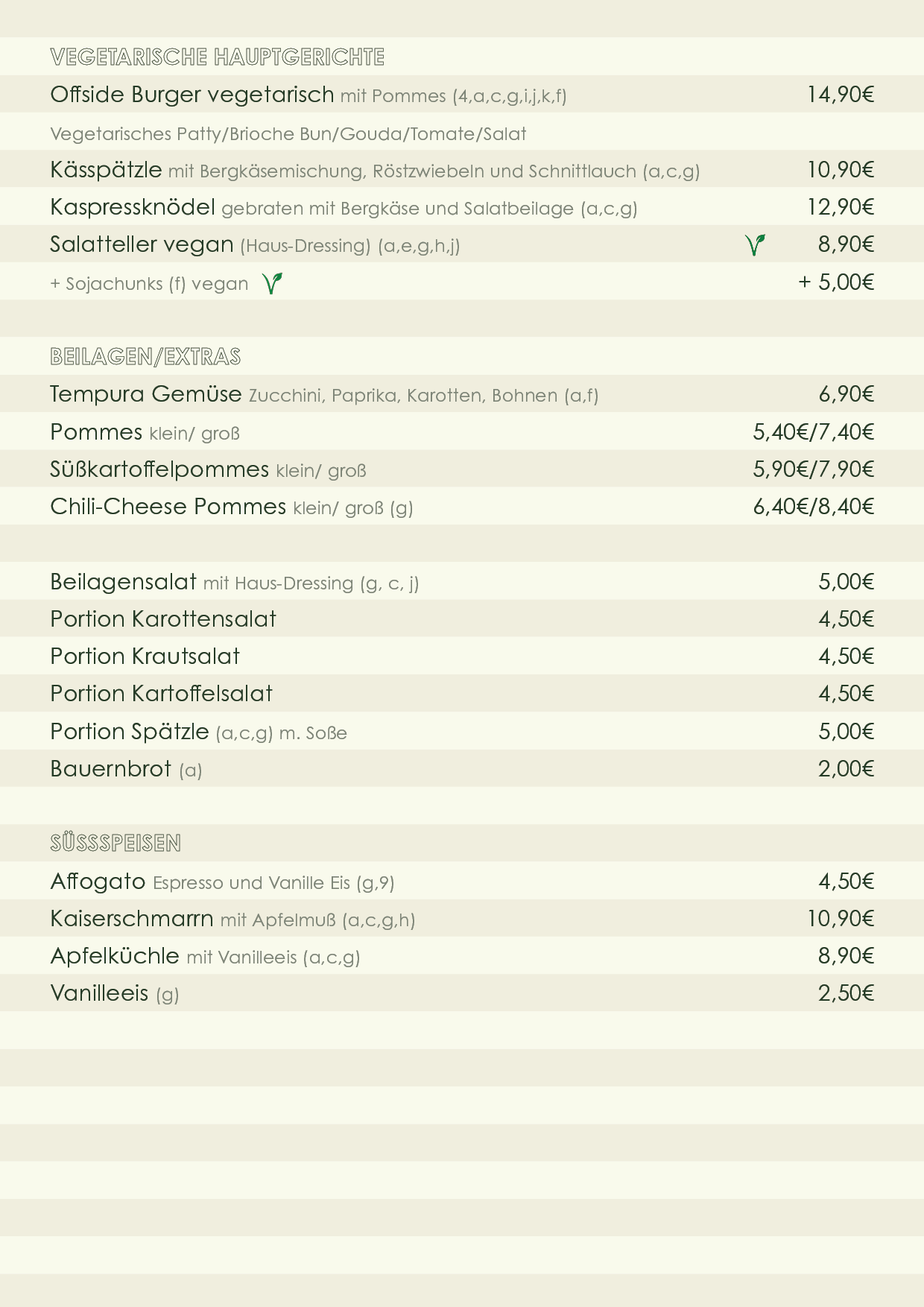The image size is (924, 1307).
Task: Click the Pommes price 5,40€/7,40€
Action: [x=813, y=432]
